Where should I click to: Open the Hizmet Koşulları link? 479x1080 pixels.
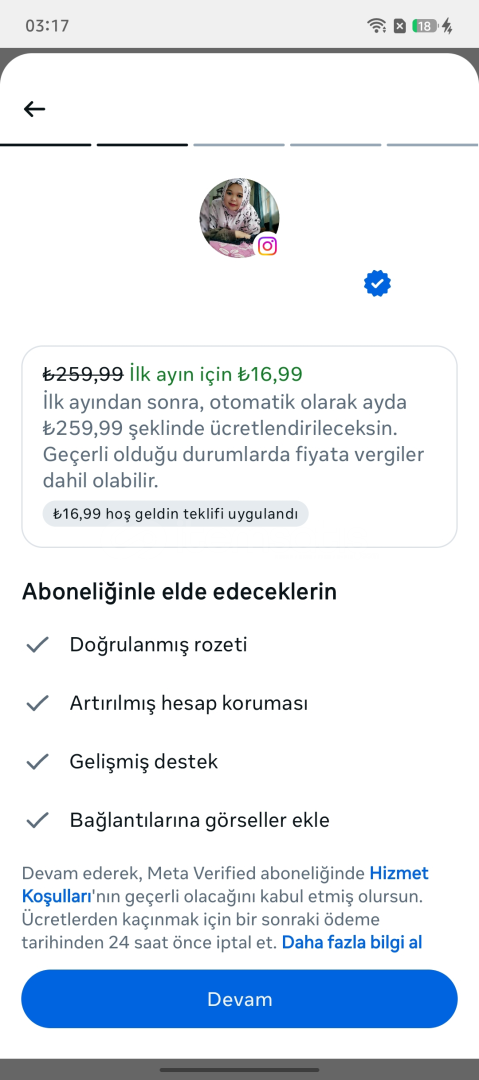coord(225,886)
